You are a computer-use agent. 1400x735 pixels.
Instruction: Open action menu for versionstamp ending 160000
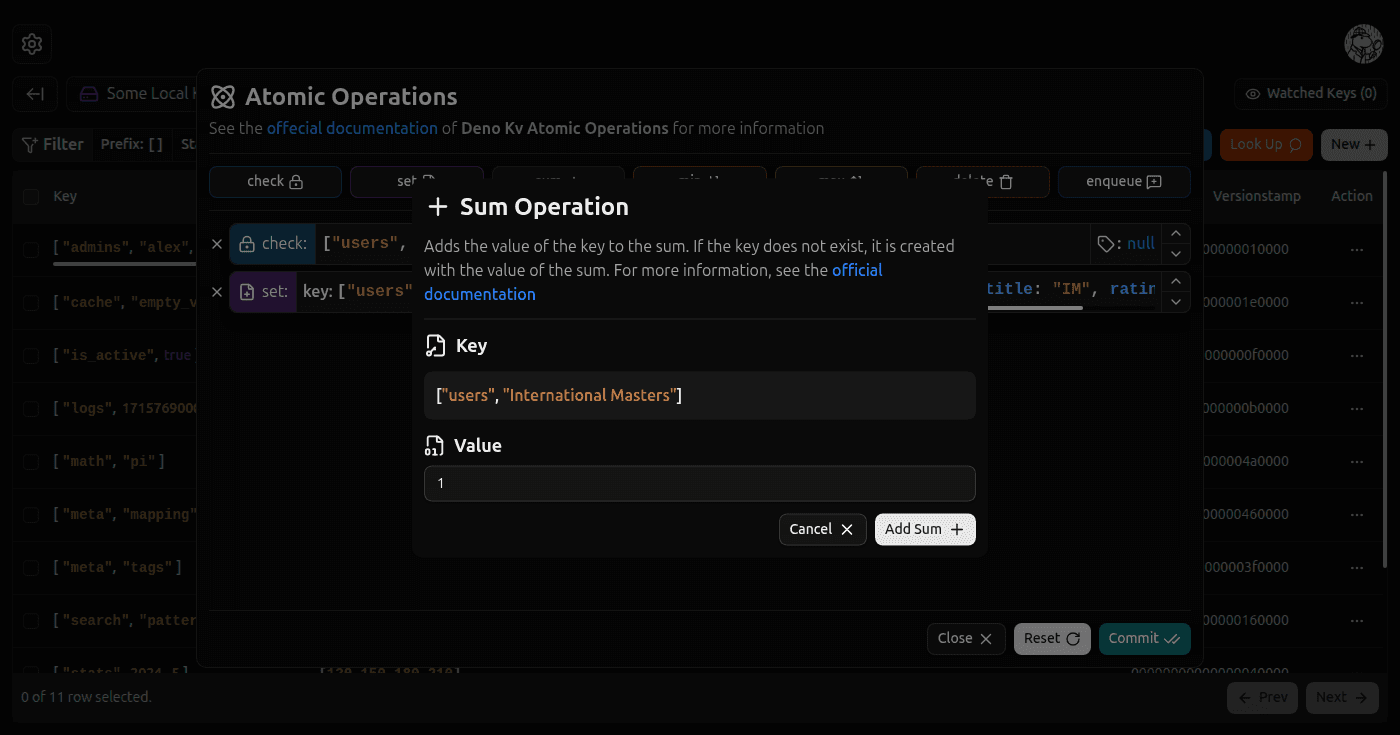tap(1357, 620)
